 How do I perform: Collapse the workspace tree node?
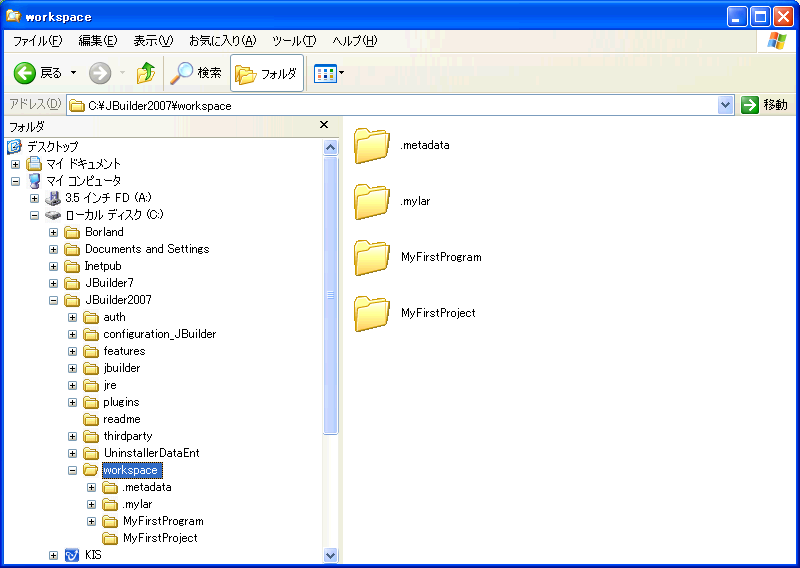(73, 470)
